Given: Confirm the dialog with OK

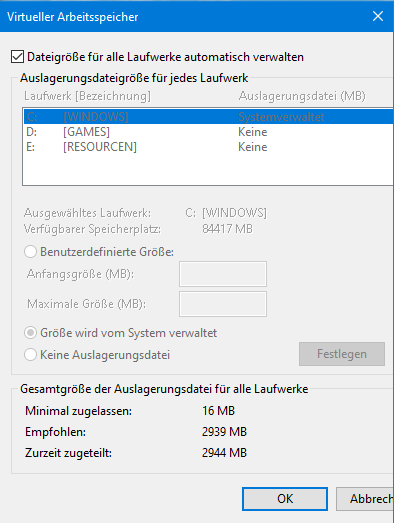Looking at the screenshot, I should pyautogui.click(x=285, y=499).
